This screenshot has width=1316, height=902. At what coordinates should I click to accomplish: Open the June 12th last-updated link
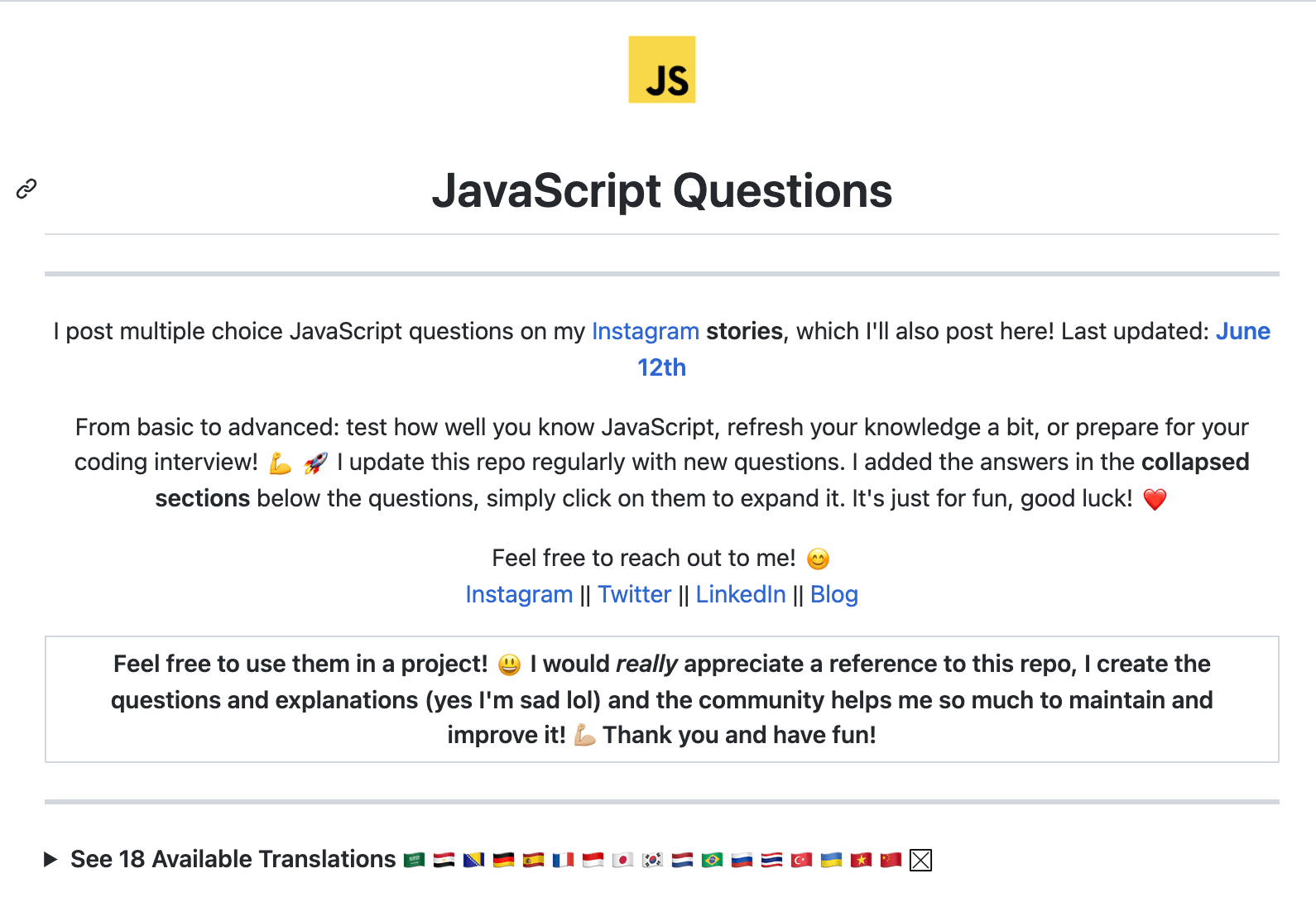tap(952, 349)
